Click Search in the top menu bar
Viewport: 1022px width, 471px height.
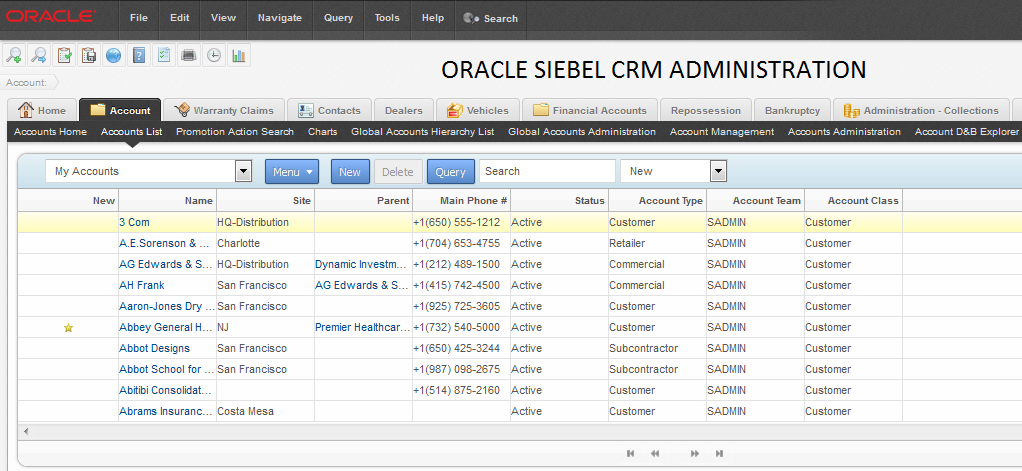(491, 18)
